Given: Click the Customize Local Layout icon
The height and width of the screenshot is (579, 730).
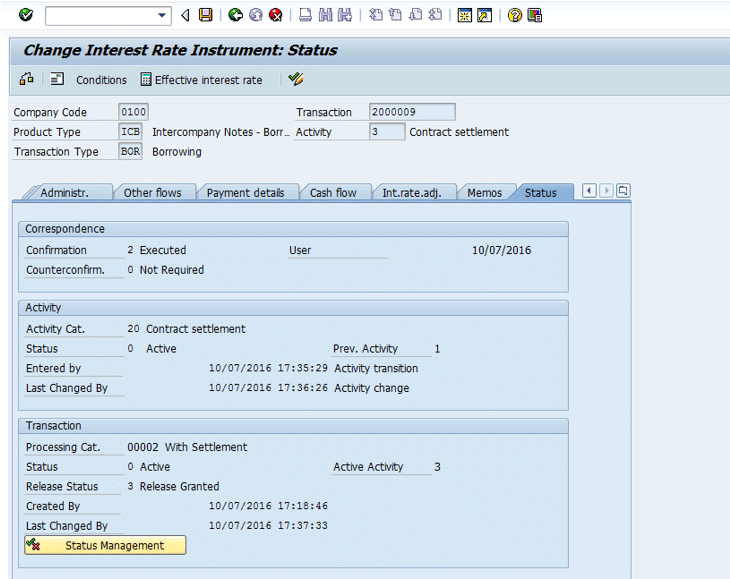Looking at the screenshot, I should click(534, 15).
